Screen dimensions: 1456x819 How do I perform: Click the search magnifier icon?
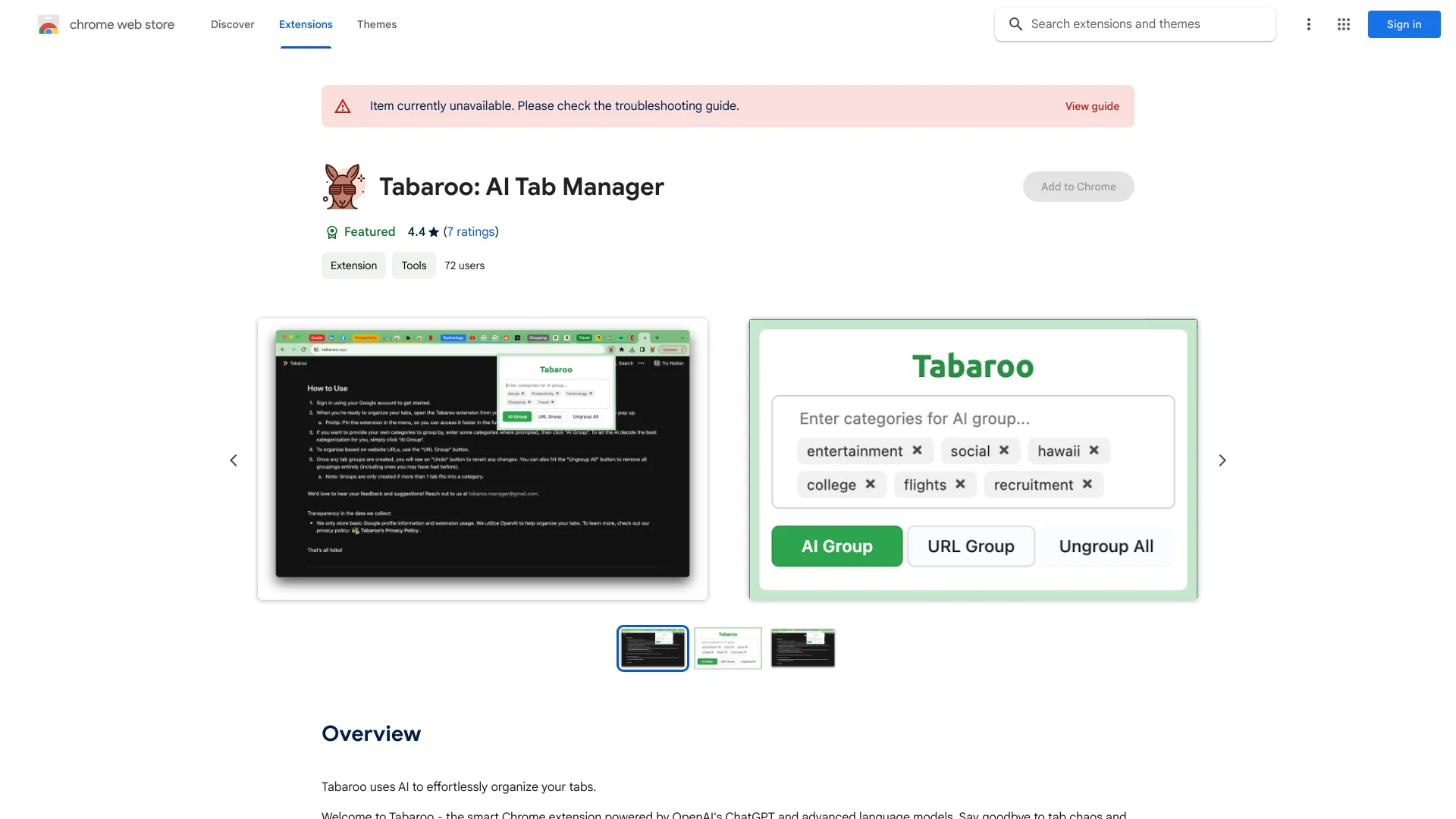pyautogui.click(x=1015, y=24)
